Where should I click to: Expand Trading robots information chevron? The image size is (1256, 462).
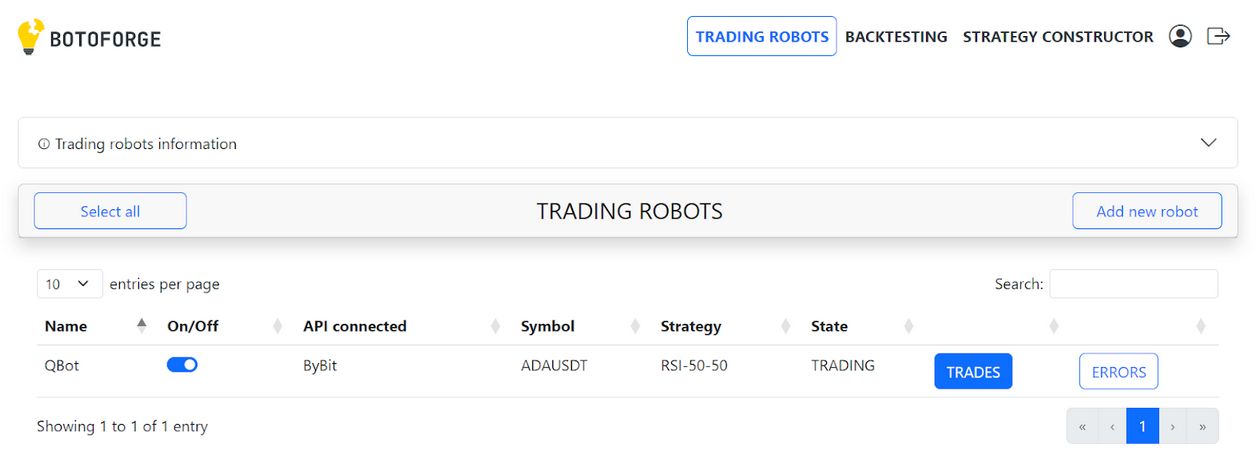click(x=1208, y=143)
